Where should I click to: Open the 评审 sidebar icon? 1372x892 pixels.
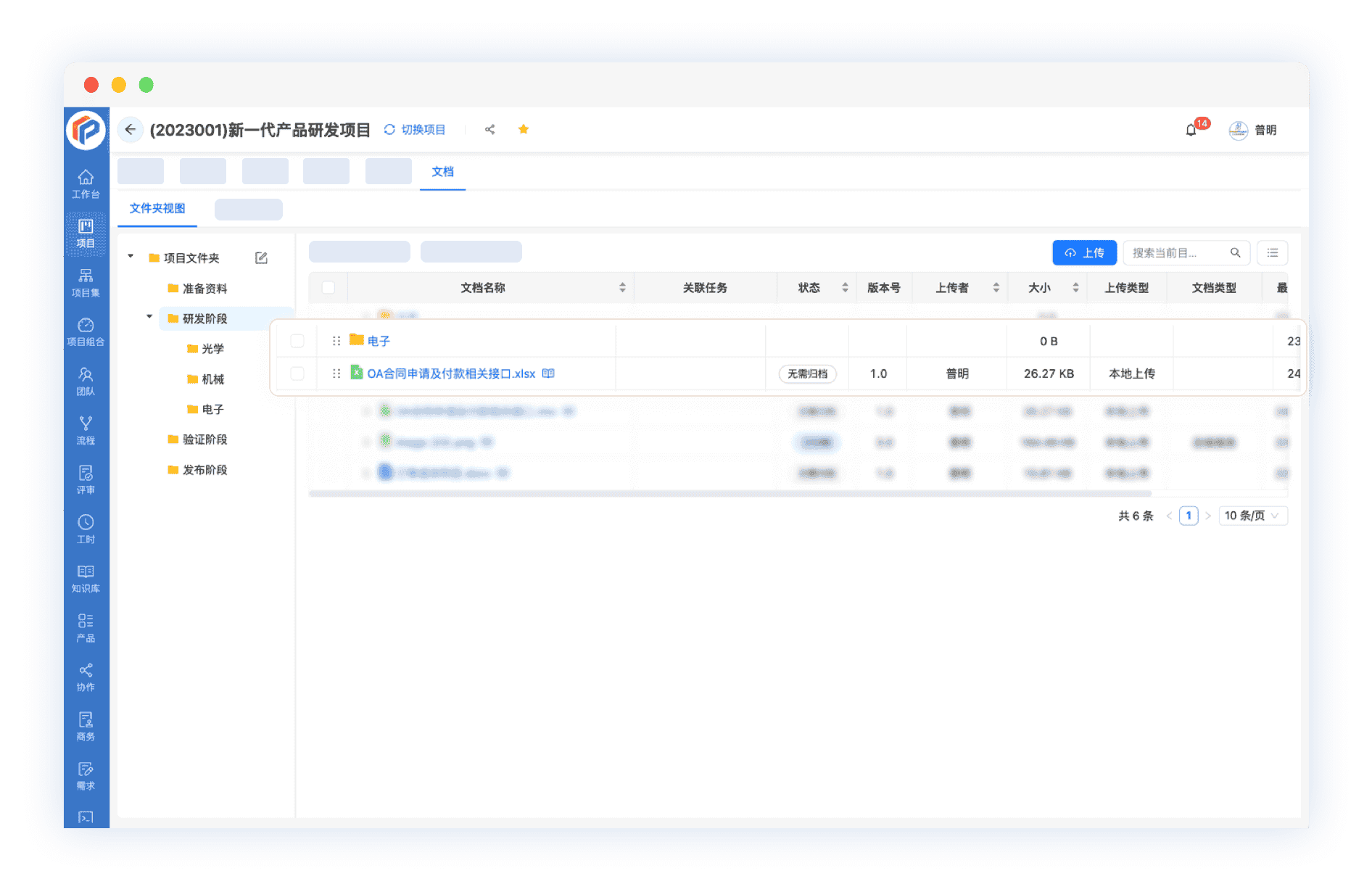[x=86, y=480]
